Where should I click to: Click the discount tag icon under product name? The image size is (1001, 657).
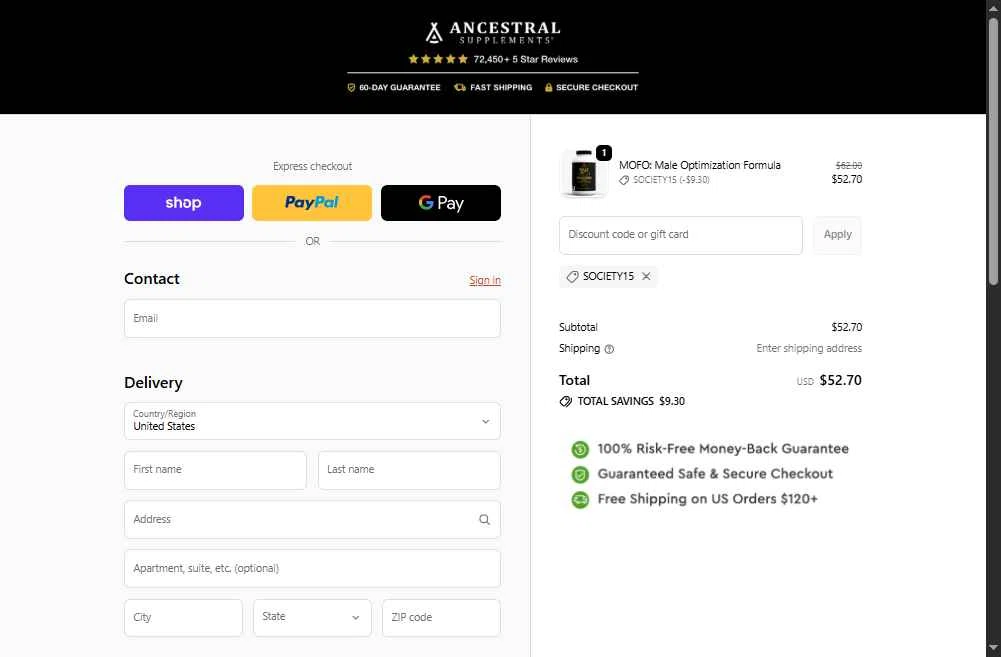click(x=624, y=180)
